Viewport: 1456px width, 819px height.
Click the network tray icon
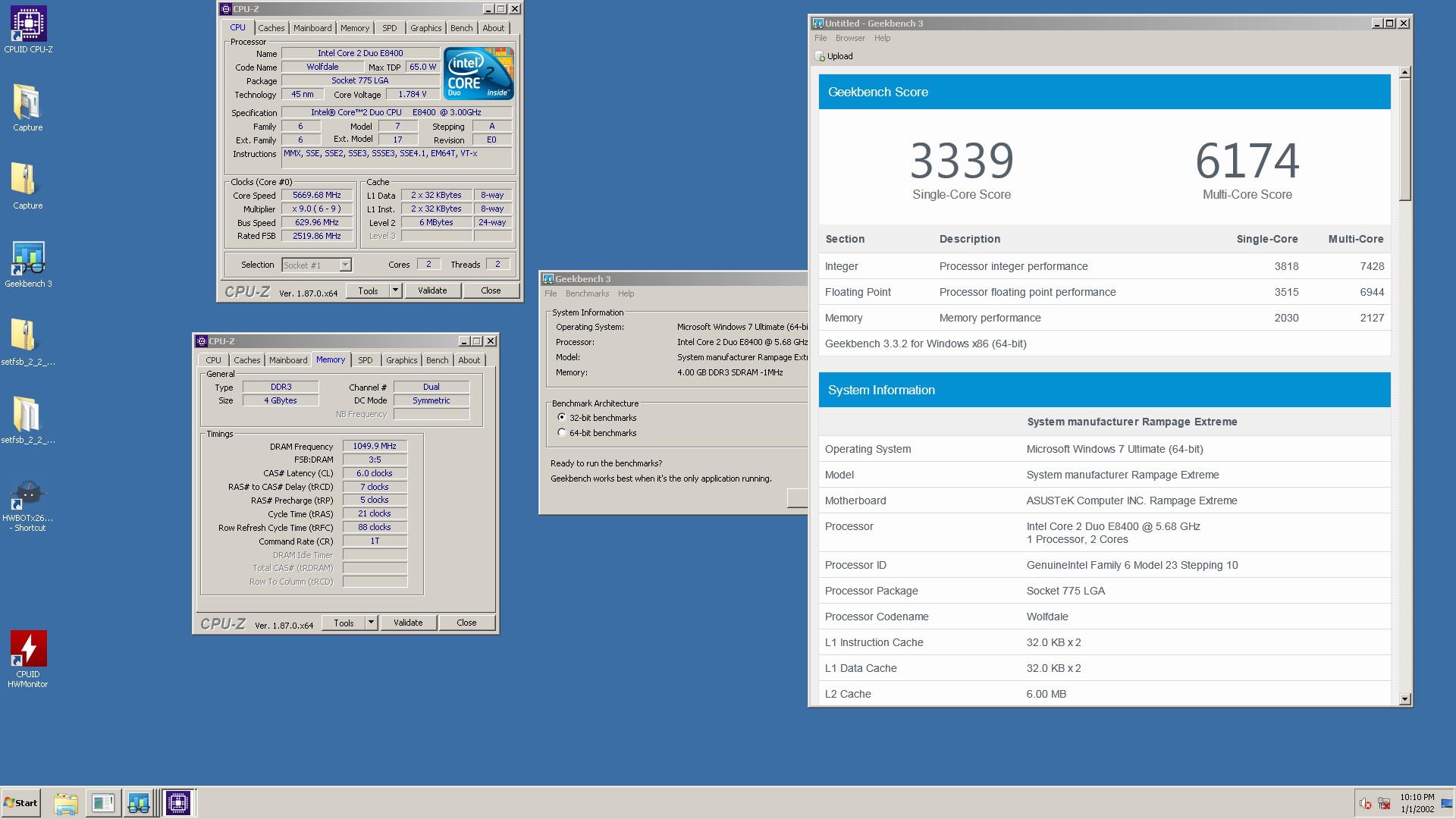[1384, 804]
